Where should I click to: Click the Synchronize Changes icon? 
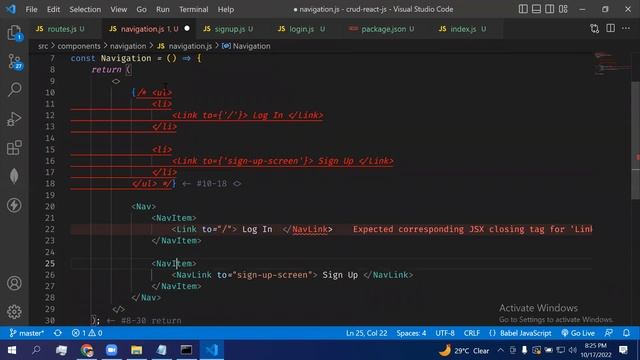click(58, 333)
